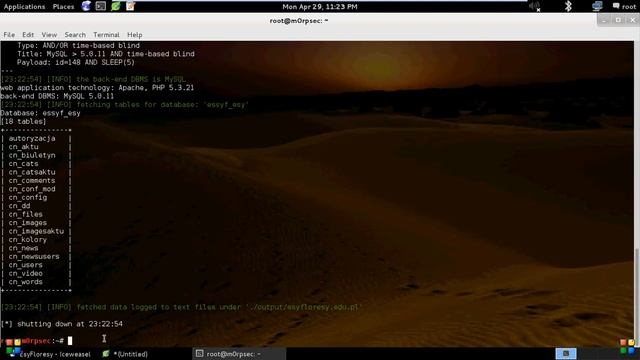Open the terminal Edit menu
This screenshot has height=360, width=640.
pyautogui.click(x=28, y=35)
